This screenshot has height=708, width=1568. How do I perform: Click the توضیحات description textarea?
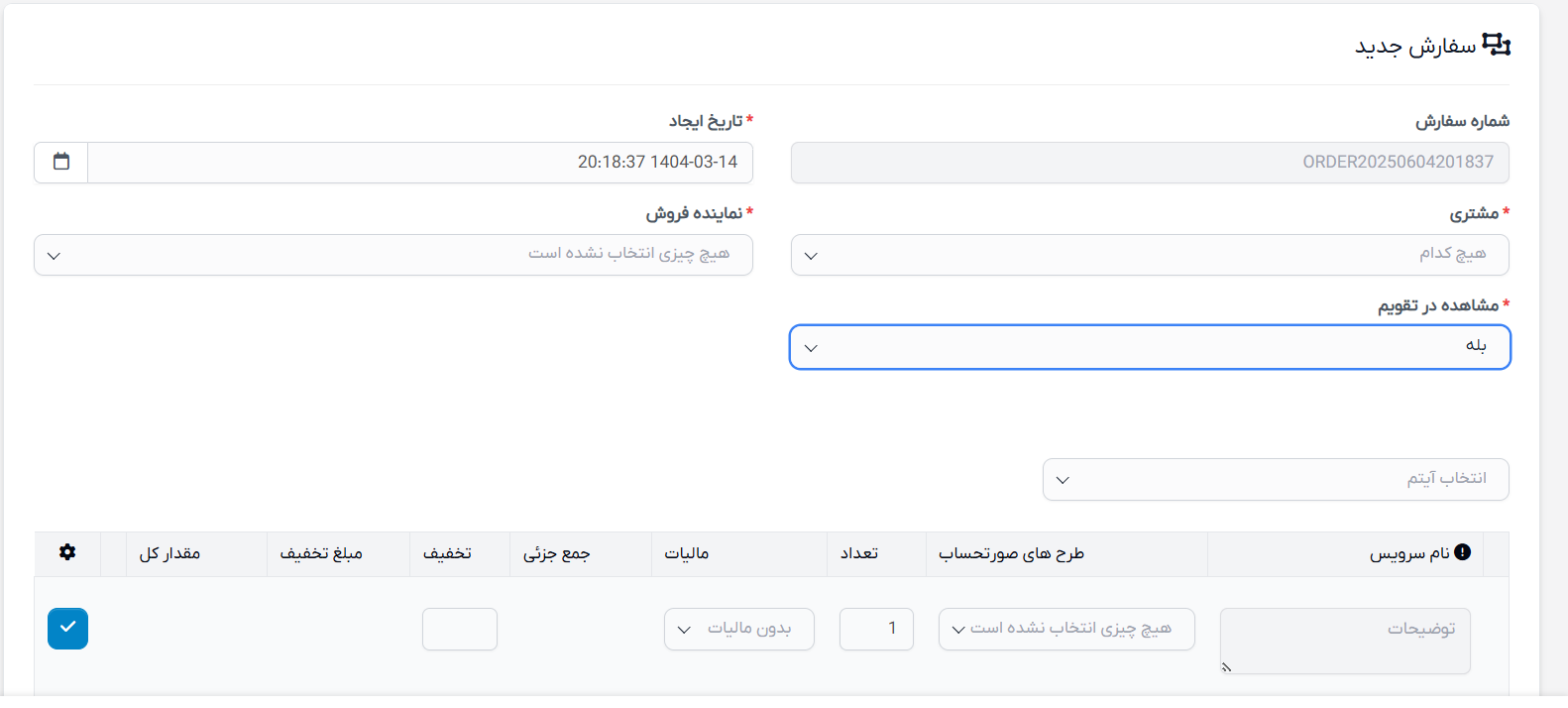[1345, 641]
